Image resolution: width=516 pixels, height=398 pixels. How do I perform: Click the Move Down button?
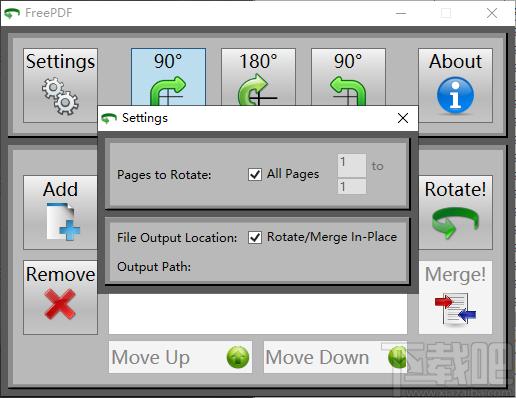point(335,357)
